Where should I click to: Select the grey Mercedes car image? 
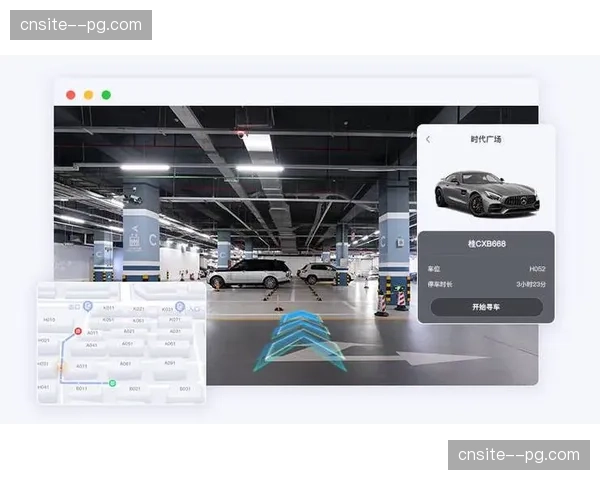coord(487,191)
